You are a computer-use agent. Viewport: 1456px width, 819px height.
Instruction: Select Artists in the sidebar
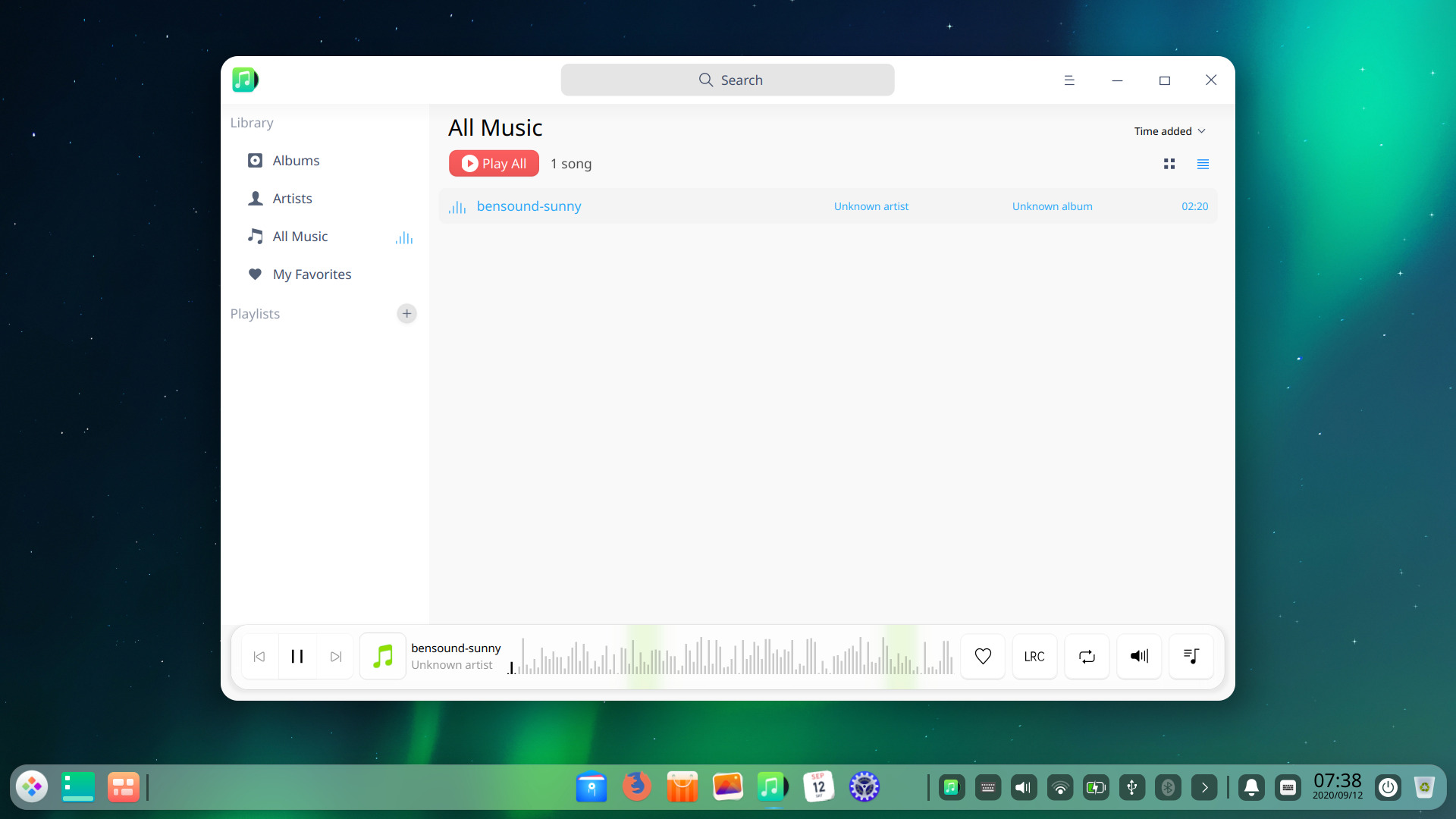click(292, 198)
